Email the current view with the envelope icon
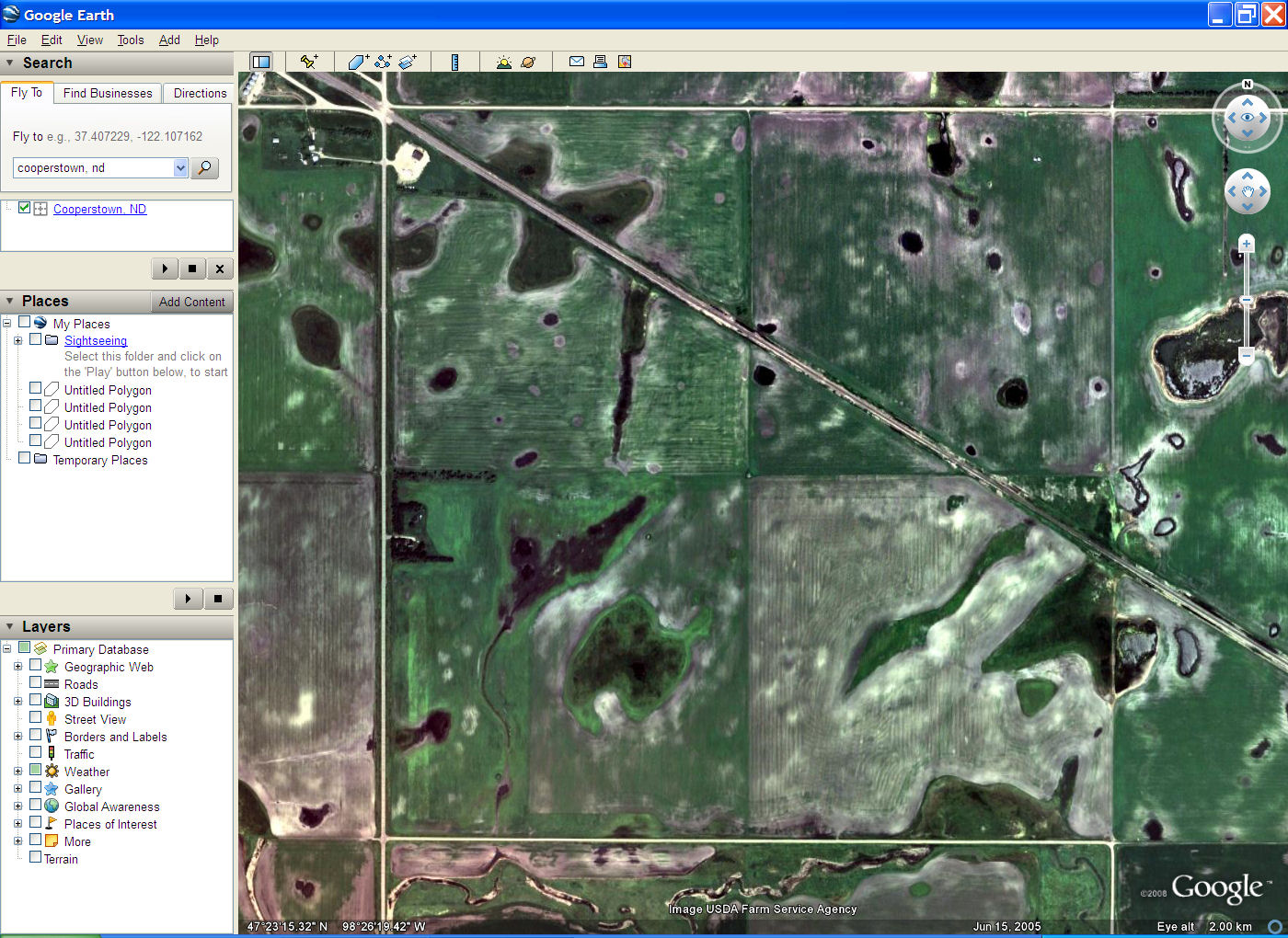Screen dimensions: 1288x938 (x=577, y=62)
